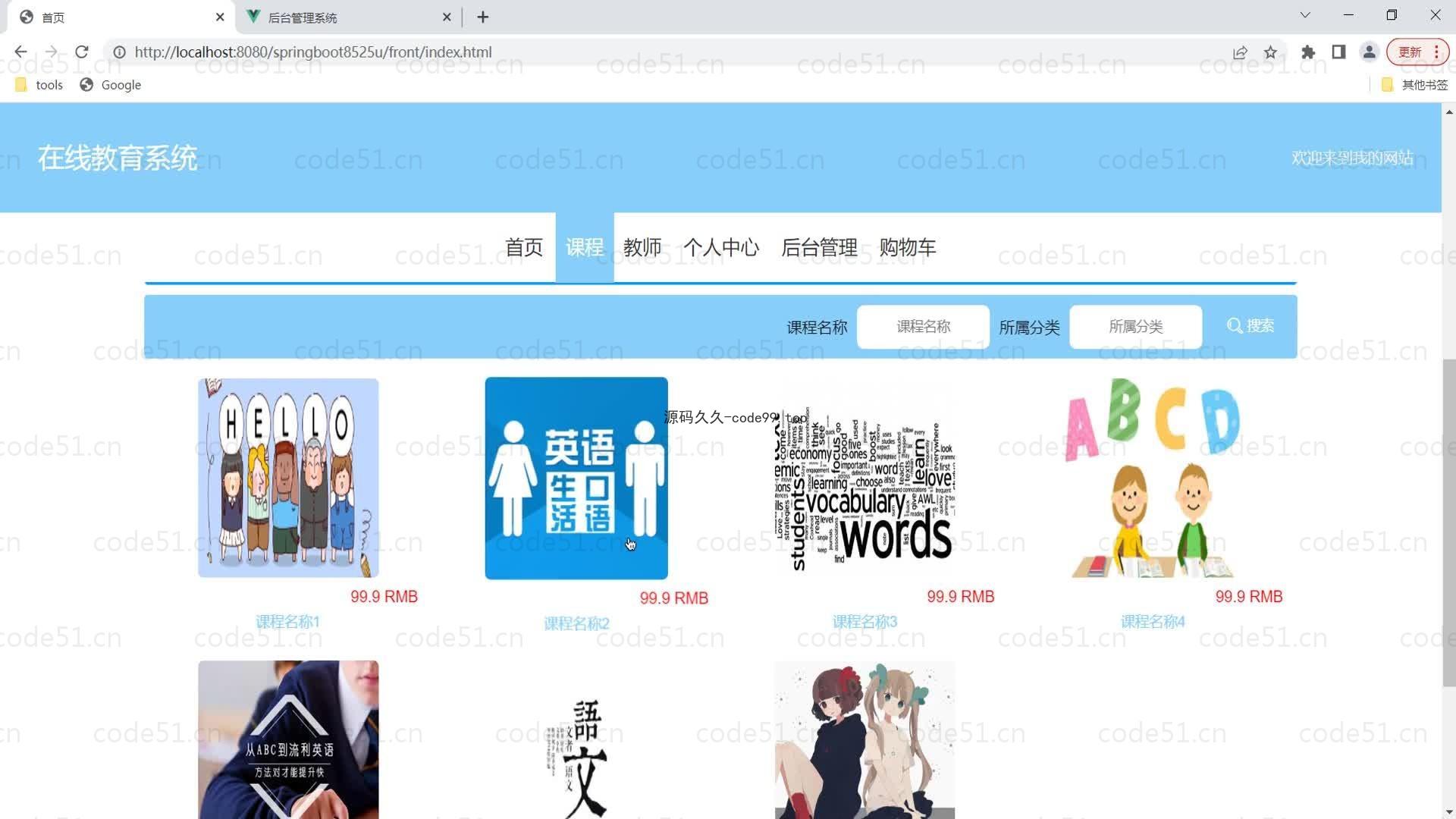Go back using the browser back arrow
Viewport: 1456px width, 819px height.
pos(20,52)
